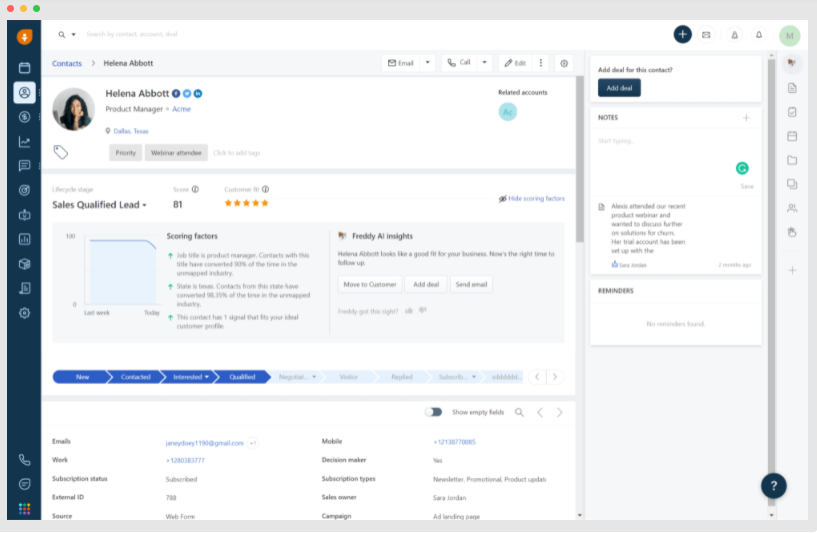Expand the Negotiation stage dropdown
This screenshot has width=817, height=533.
[x=314, y=377]
